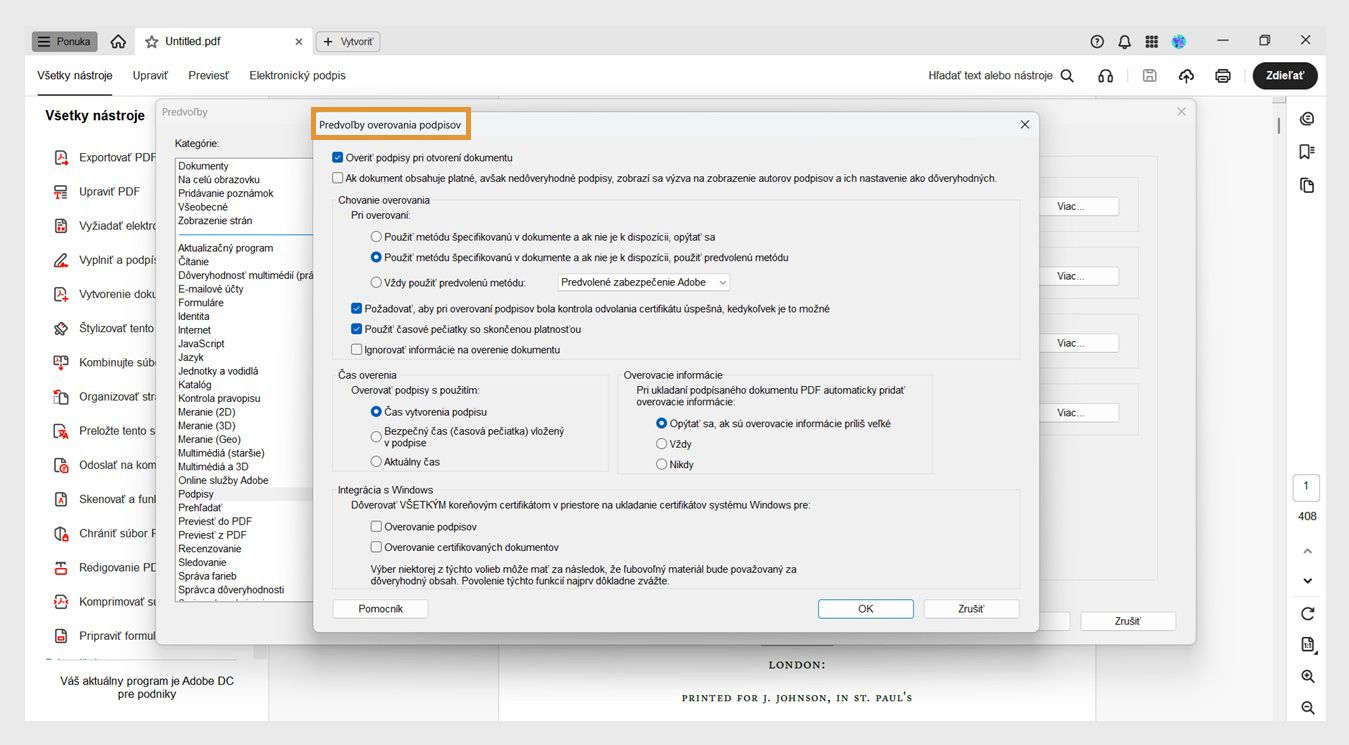1349x745 pixels.
Task: Open the help question mark icon
Action: (1097, 41)
